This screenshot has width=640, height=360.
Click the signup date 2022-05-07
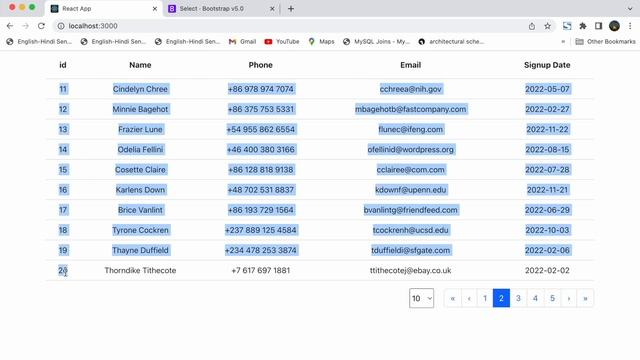(x=547, y=89)
